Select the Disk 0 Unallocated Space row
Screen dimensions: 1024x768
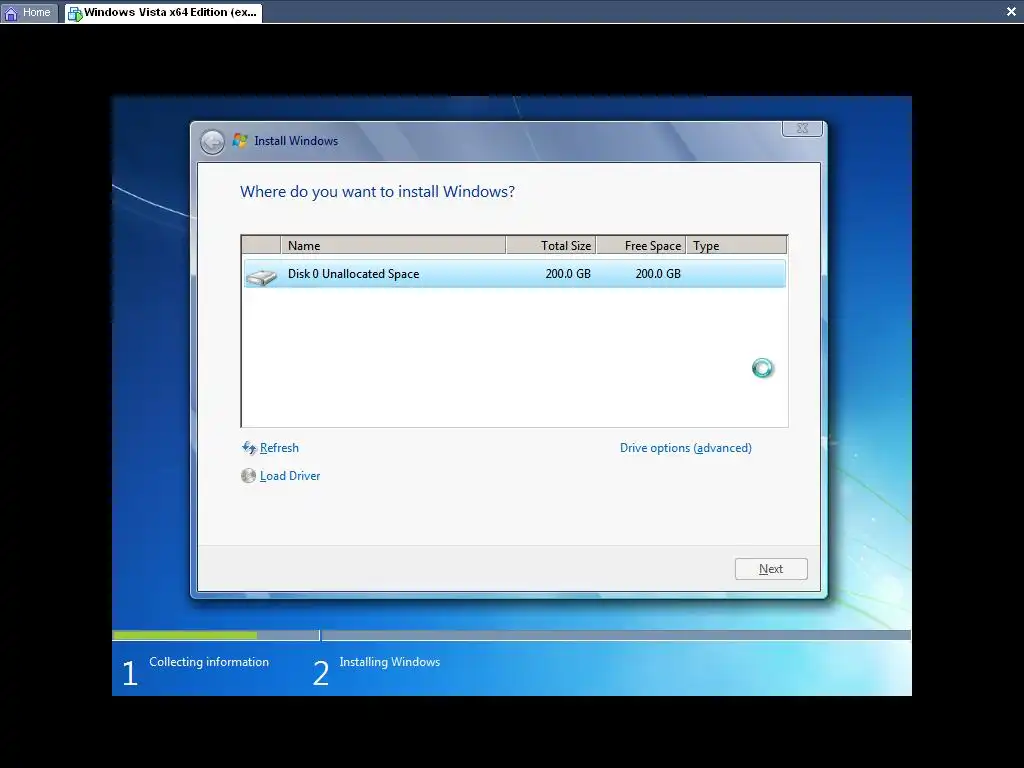(x=515, y=274)
